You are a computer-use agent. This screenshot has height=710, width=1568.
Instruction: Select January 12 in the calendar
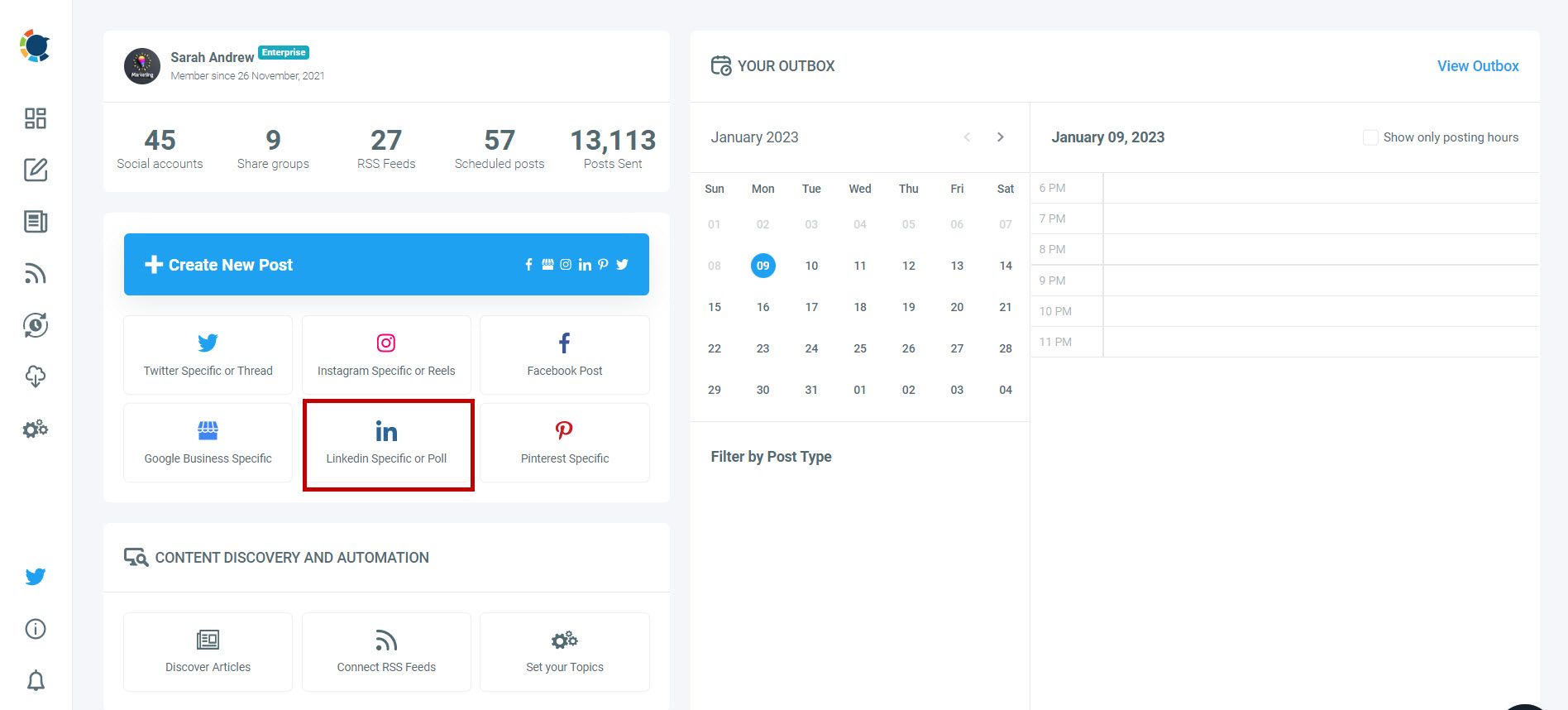pos(909,266)
